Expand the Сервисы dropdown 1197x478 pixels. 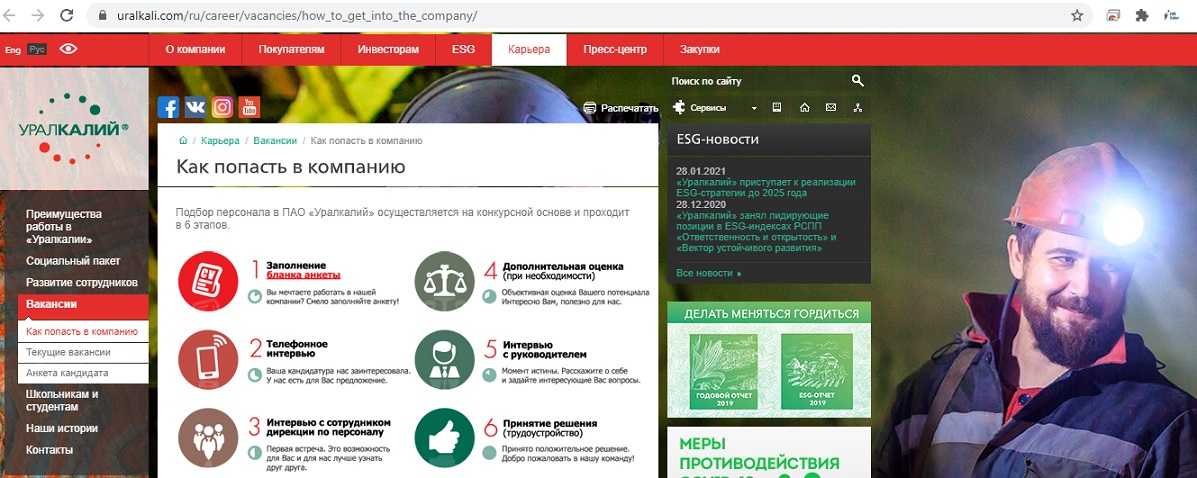point(715,108)
